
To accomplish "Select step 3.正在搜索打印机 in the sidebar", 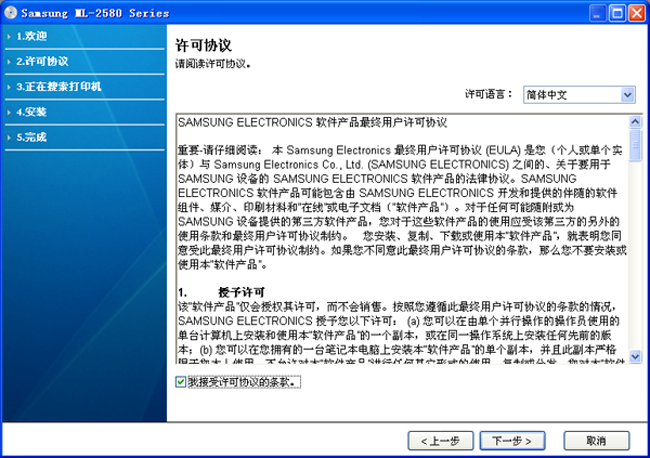I will (59, 87).
